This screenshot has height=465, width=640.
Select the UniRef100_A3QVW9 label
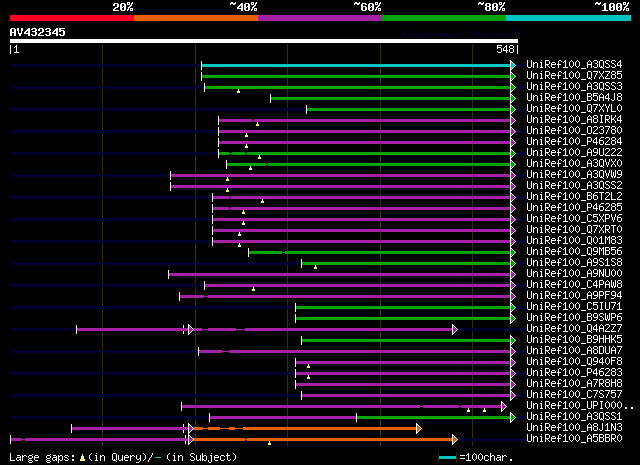tap(574, 175)
